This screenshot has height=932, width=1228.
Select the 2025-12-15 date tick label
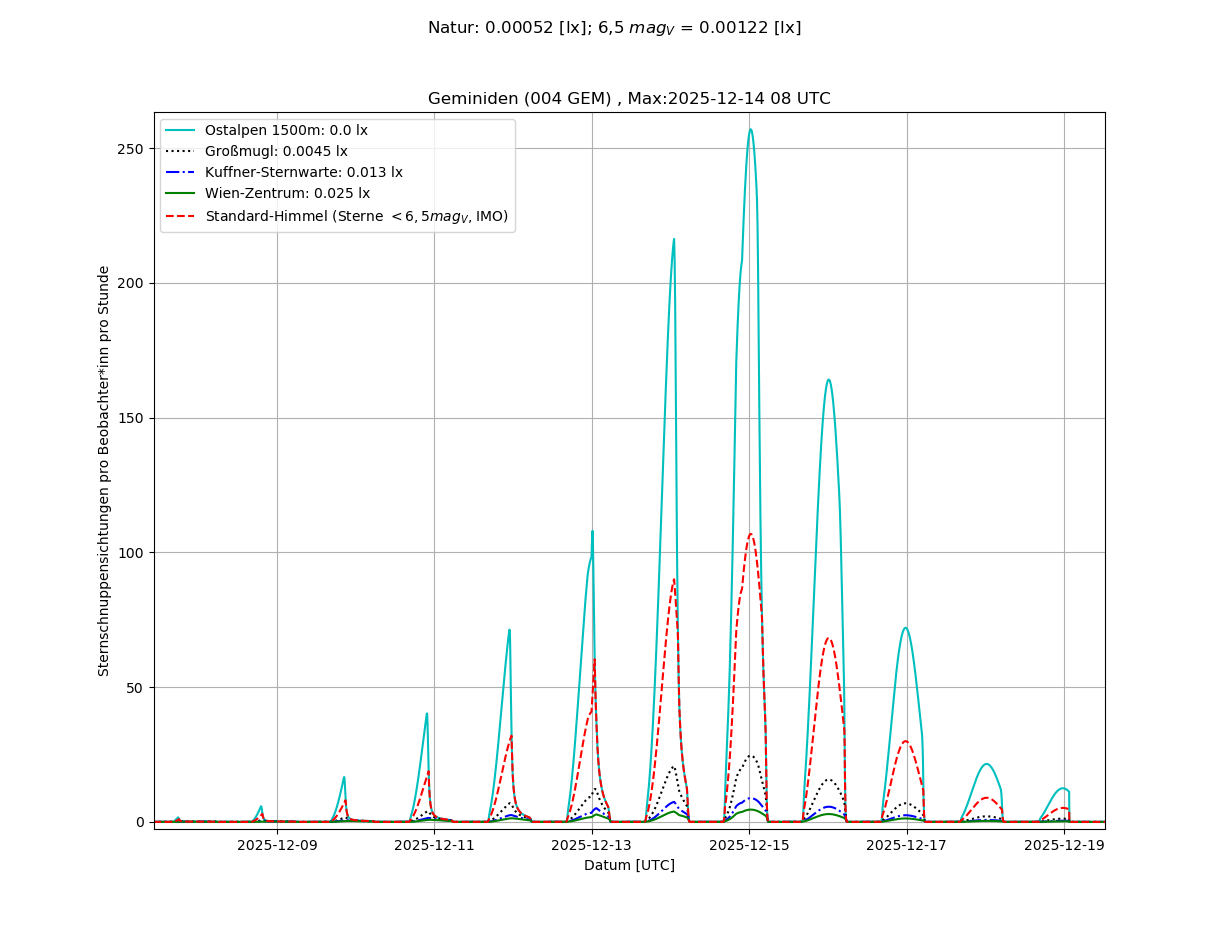coord(749,845)
